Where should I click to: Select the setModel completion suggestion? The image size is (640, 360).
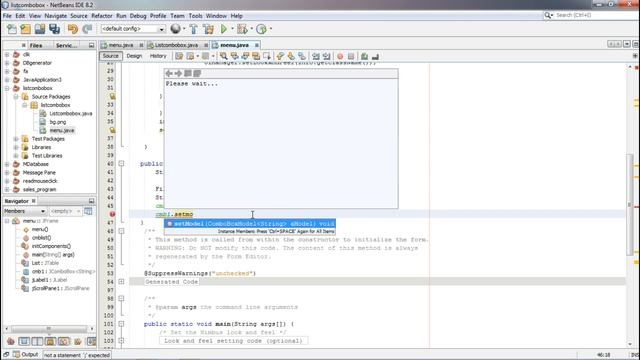pos(250,224)
